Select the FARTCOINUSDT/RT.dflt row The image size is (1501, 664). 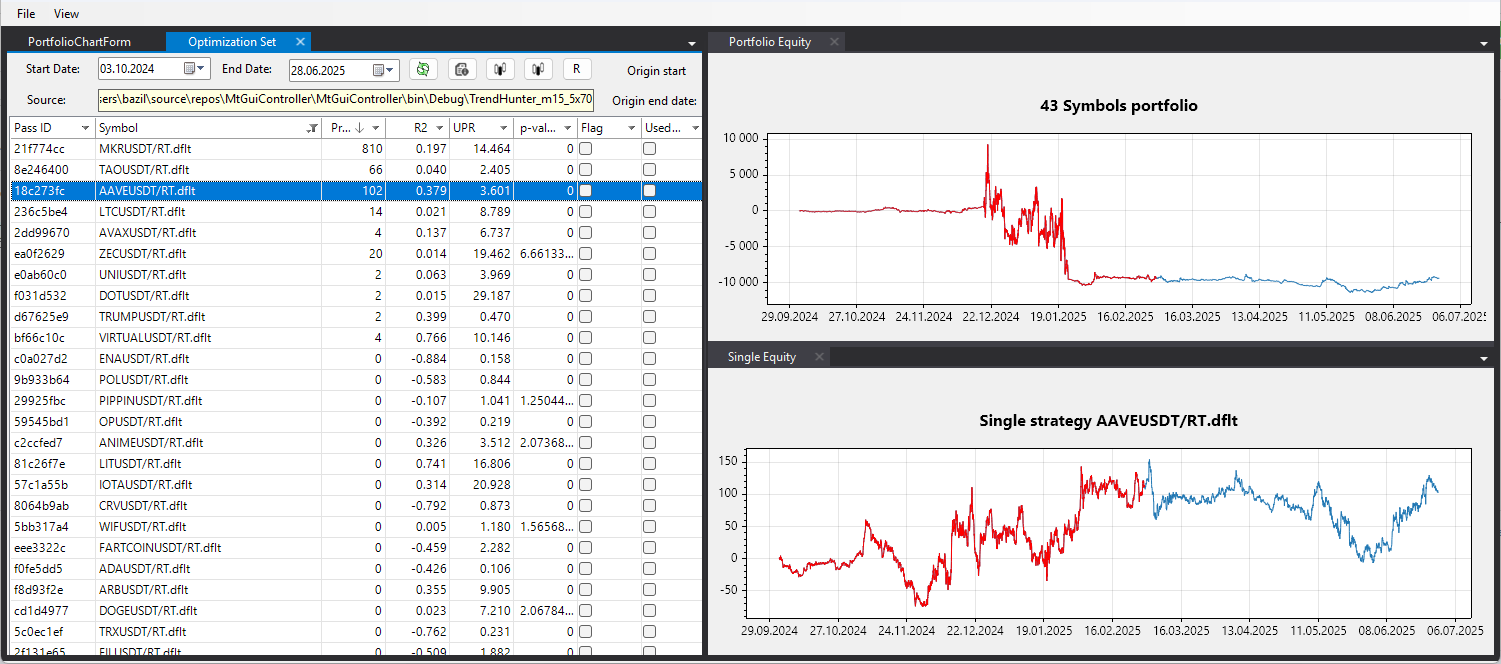[355, 547]
